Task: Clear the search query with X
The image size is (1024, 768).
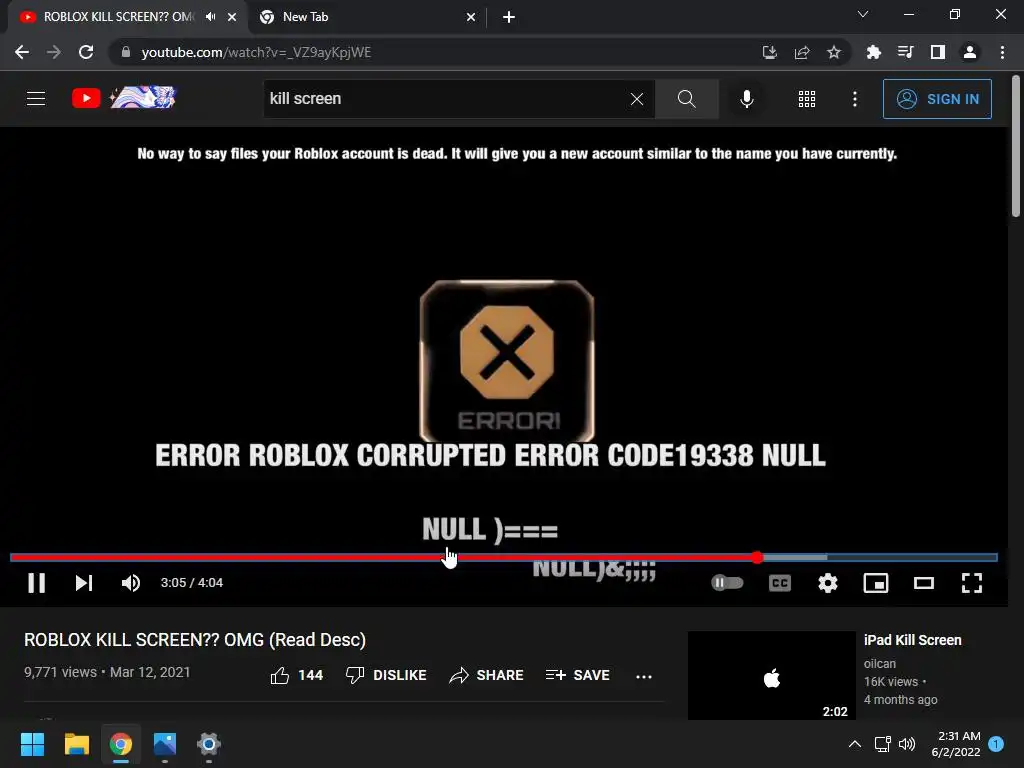Action: coord(637,99)
